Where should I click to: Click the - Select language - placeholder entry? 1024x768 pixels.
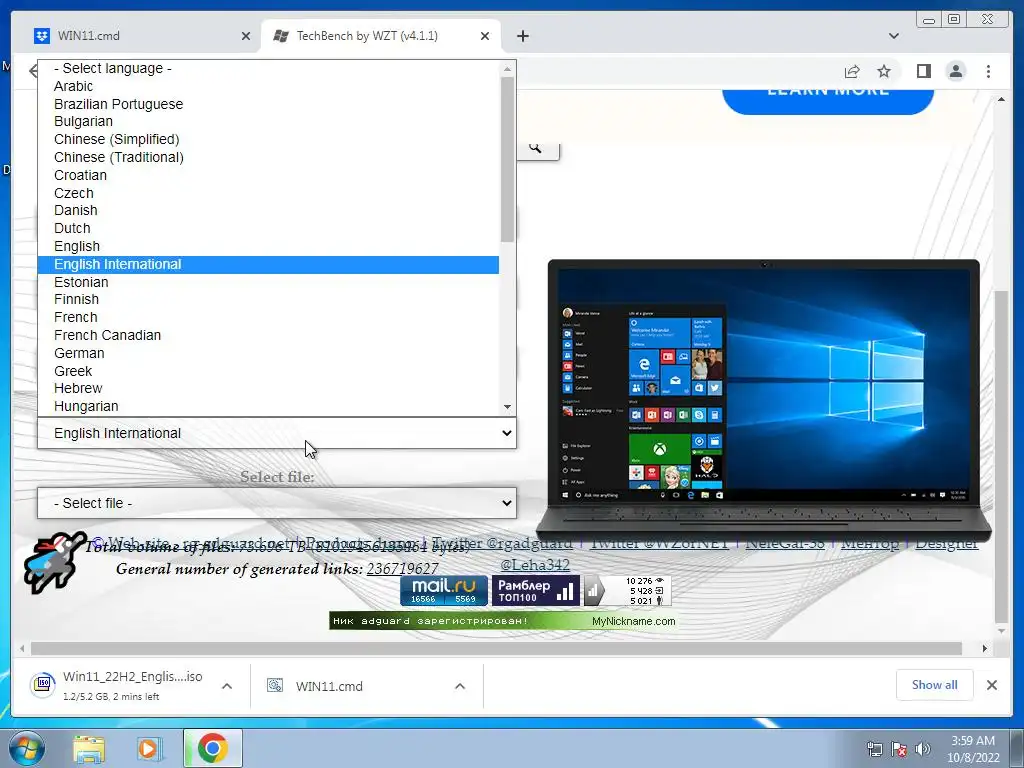click(268, 69)
